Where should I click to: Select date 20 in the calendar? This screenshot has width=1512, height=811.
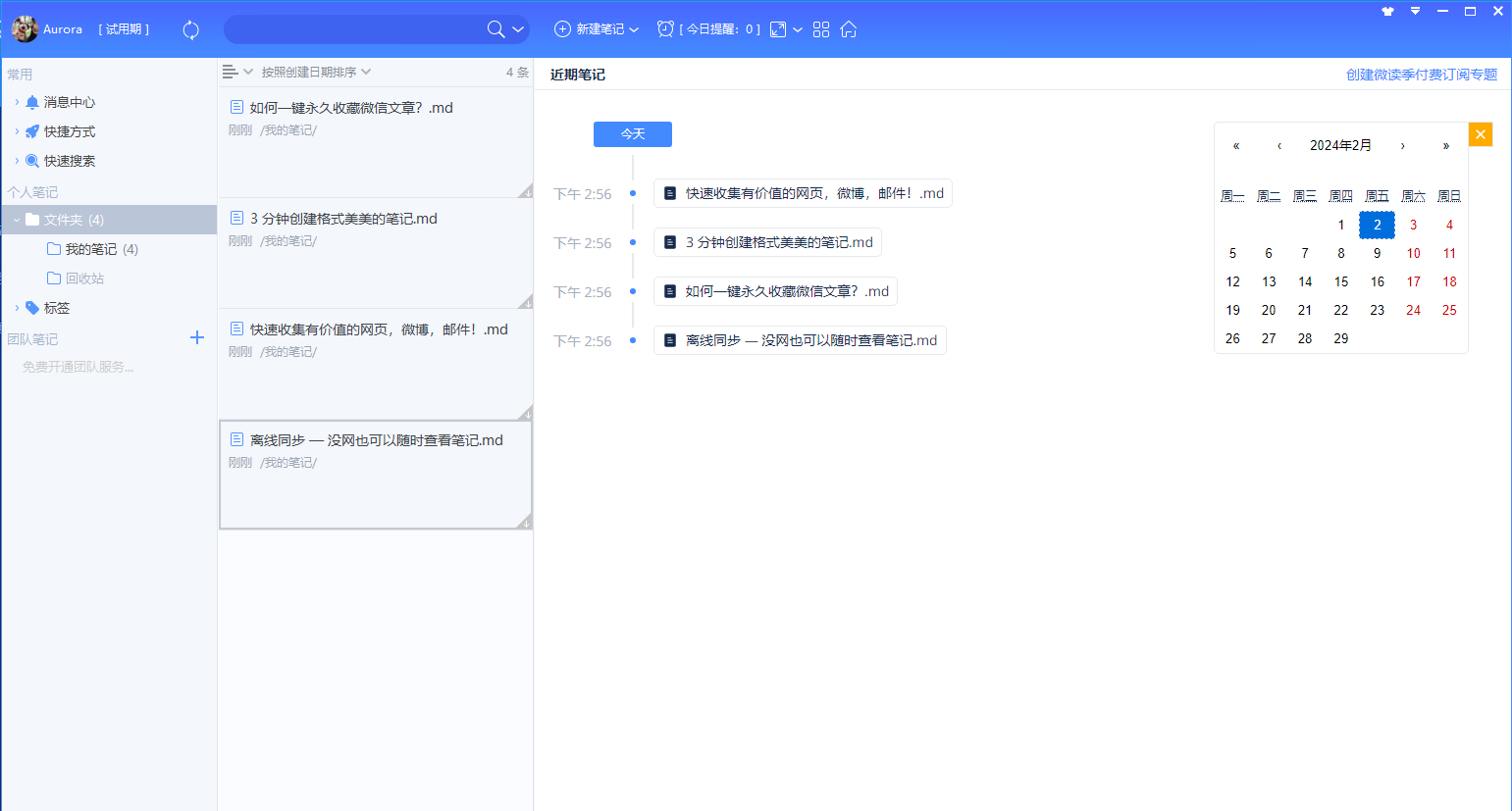1269,310
